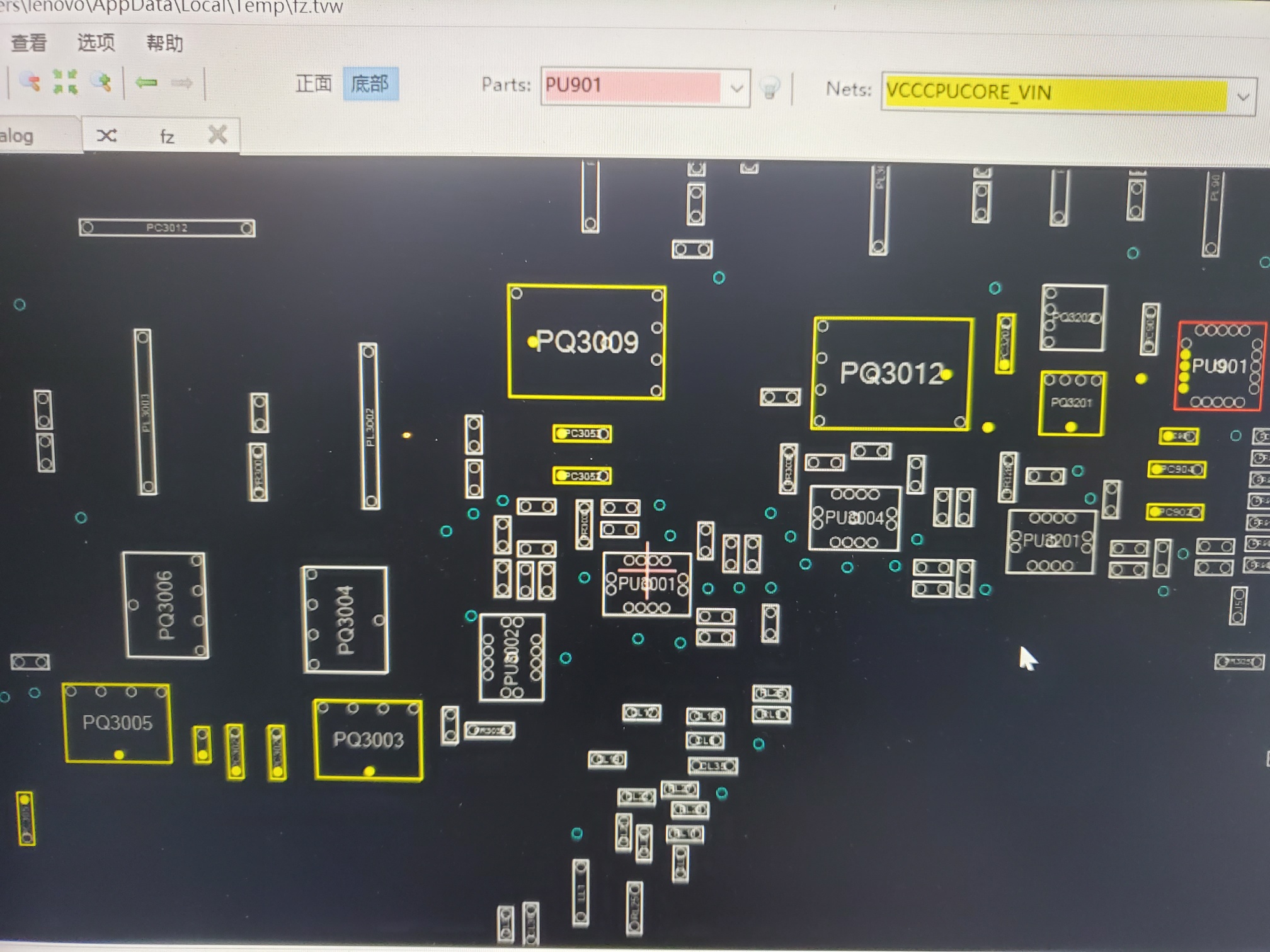Select component PU8004

coord(855,518)
